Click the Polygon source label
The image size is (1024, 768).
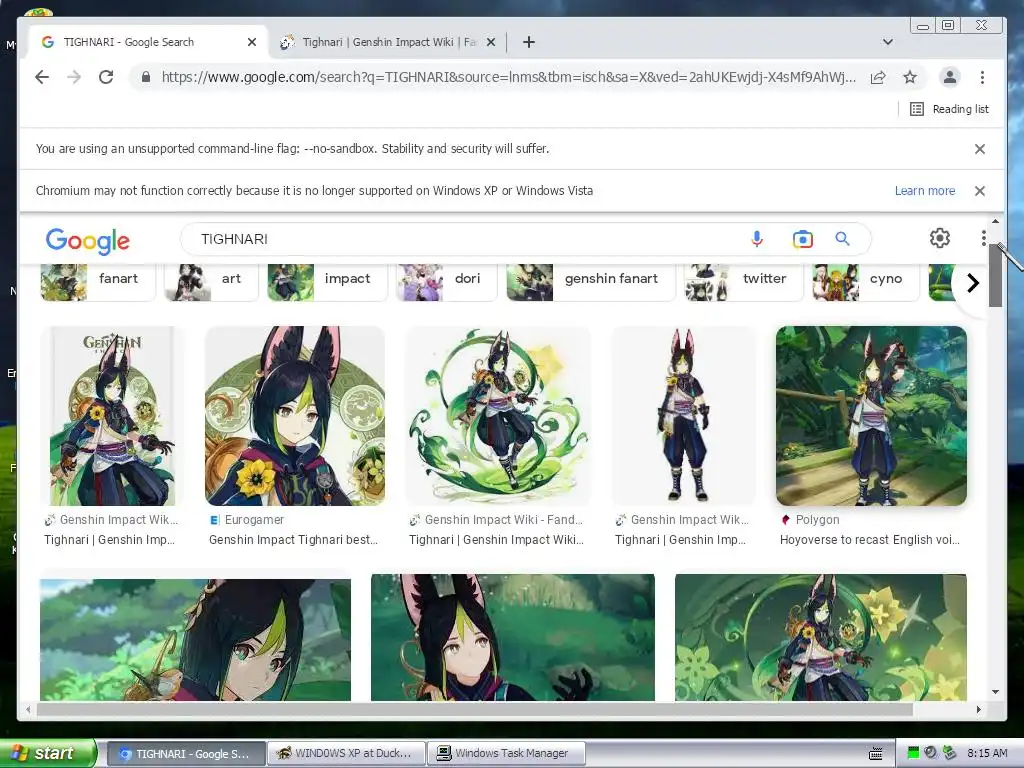pos(818,520)
